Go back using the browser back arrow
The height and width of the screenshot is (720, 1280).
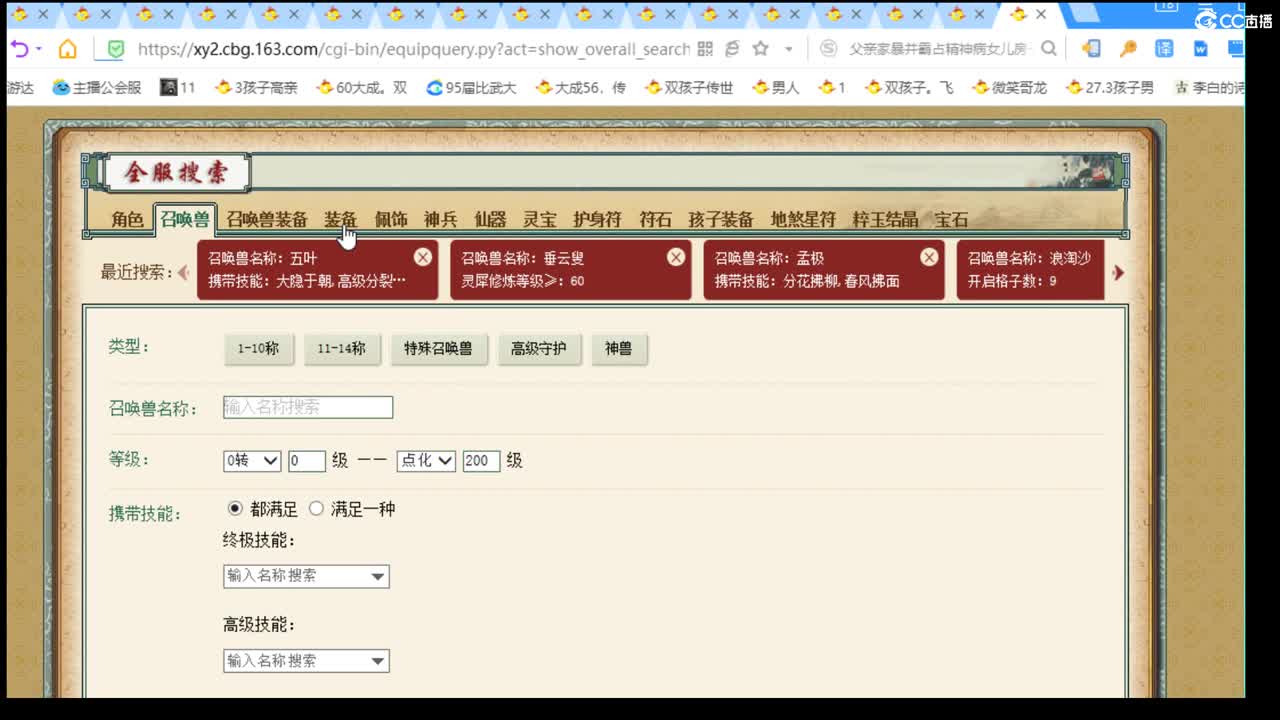tap(19, 49)
